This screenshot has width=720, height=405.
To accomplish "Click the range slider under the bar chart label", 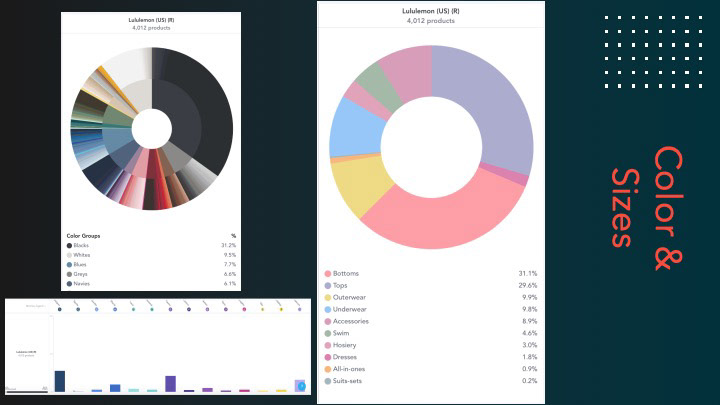I will coord(27,392).
